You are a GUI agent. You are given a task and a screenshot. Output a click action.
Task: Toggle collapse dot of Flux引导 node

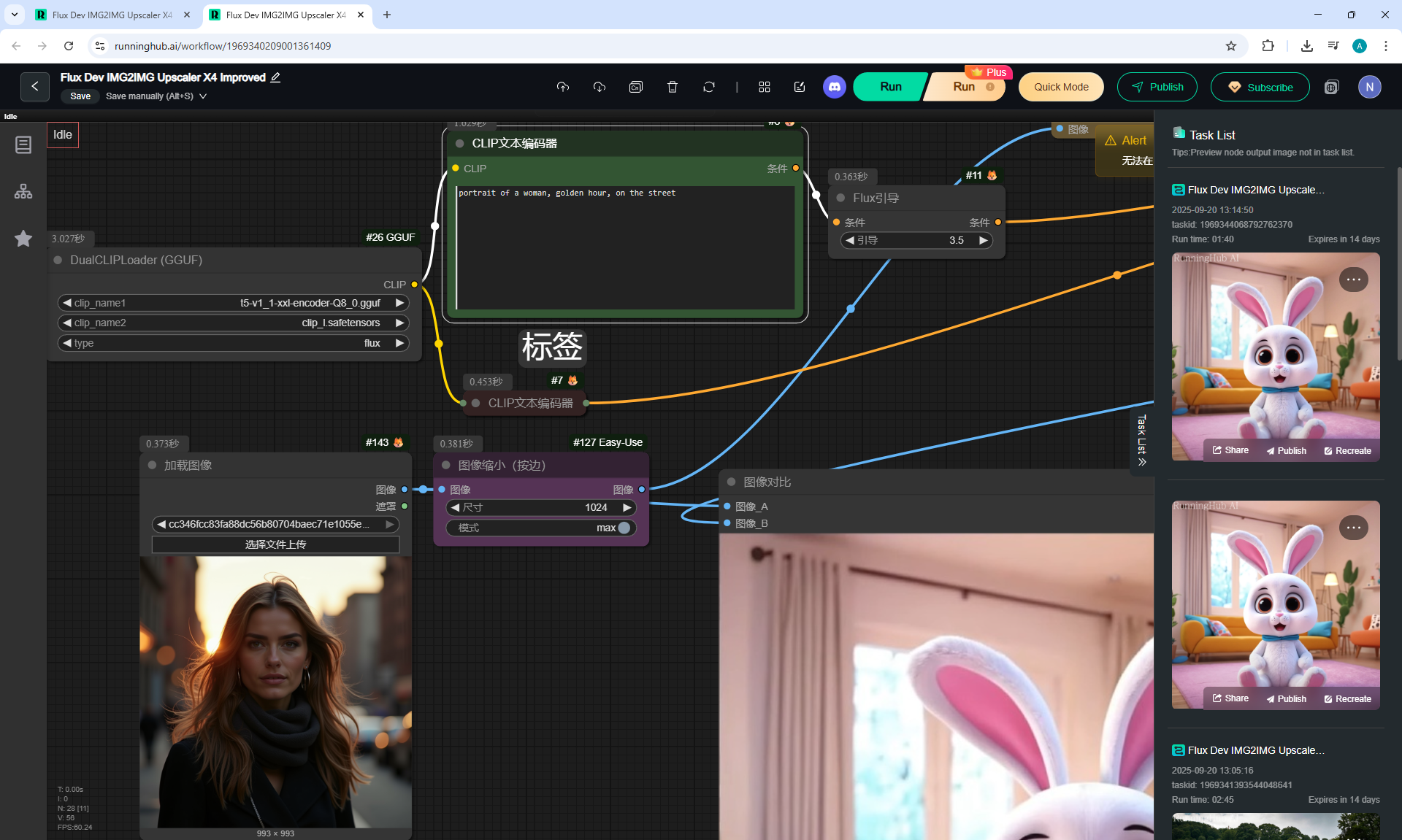840,198
